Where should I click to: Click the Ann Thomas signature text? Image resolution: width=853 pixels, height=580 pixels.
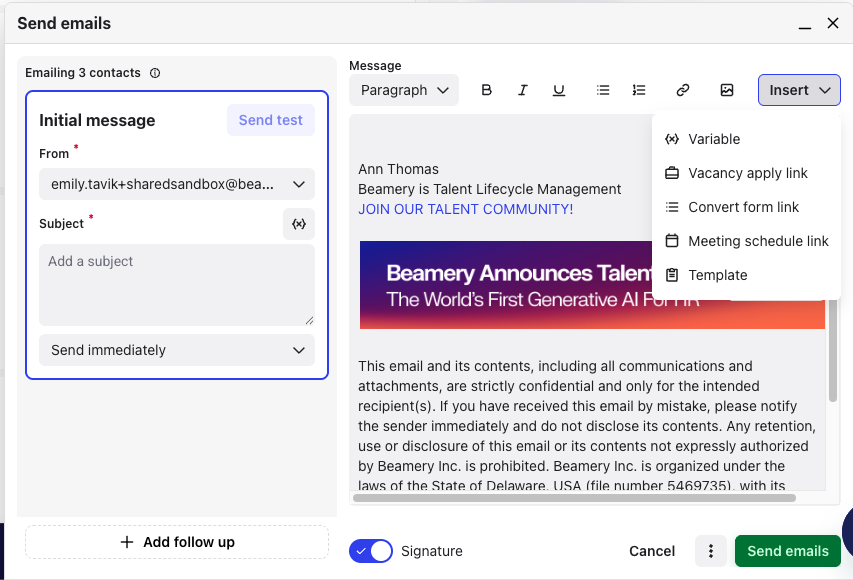tap(398, 169)
